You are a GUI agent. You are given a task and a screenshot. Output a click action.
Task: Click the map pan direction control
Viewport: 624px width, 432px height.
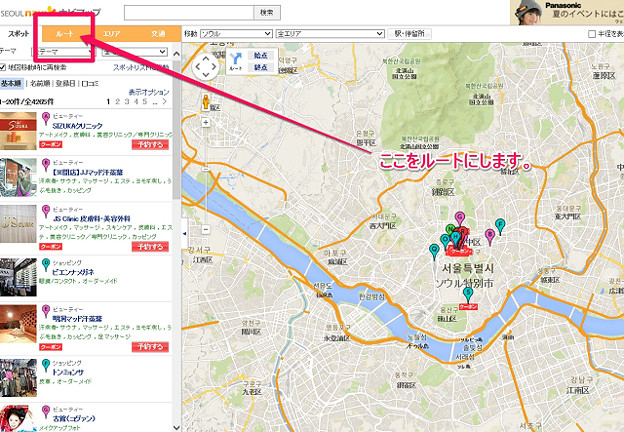click(x=205, y=67)
